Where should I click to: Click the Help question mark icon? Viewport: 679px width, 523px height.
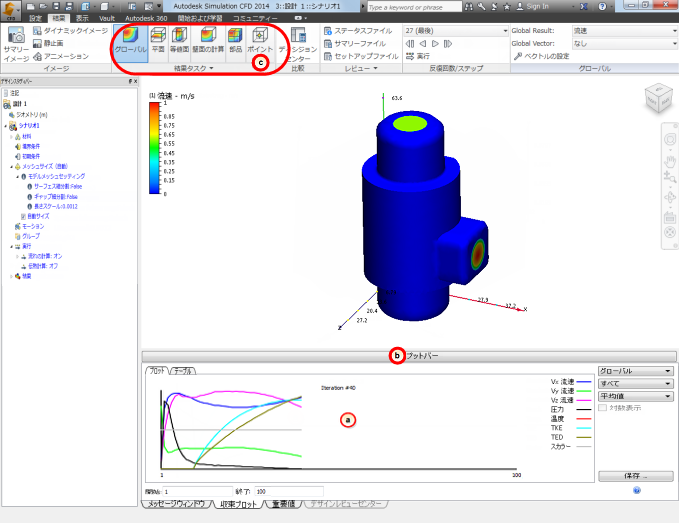pyautogui.click(x=602, y=6)
